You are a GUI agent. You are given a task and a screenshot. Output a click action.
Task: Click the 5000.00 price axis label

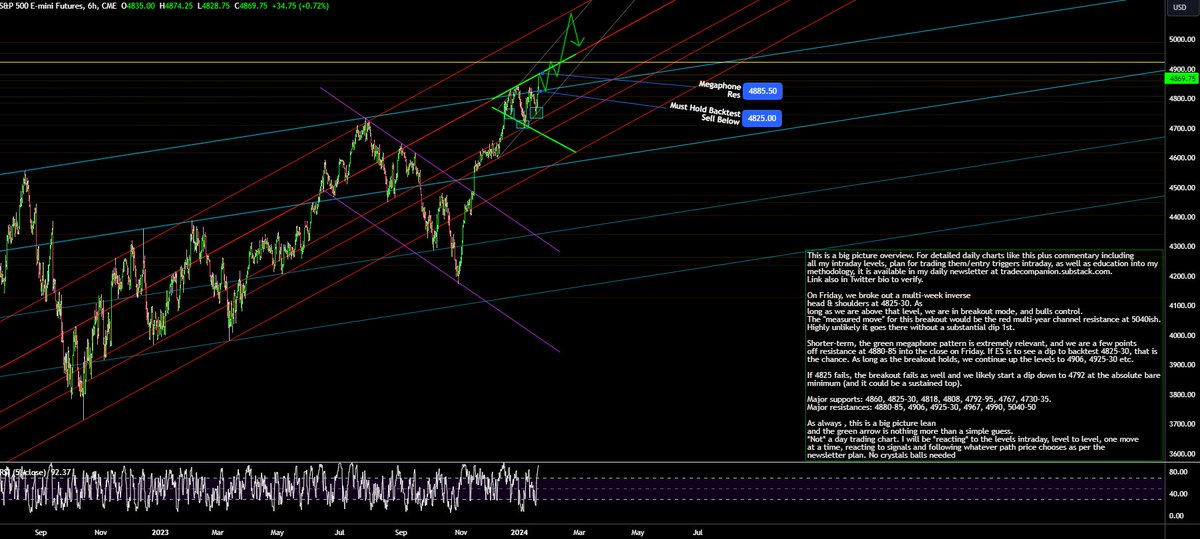[x=1181, y=39]
